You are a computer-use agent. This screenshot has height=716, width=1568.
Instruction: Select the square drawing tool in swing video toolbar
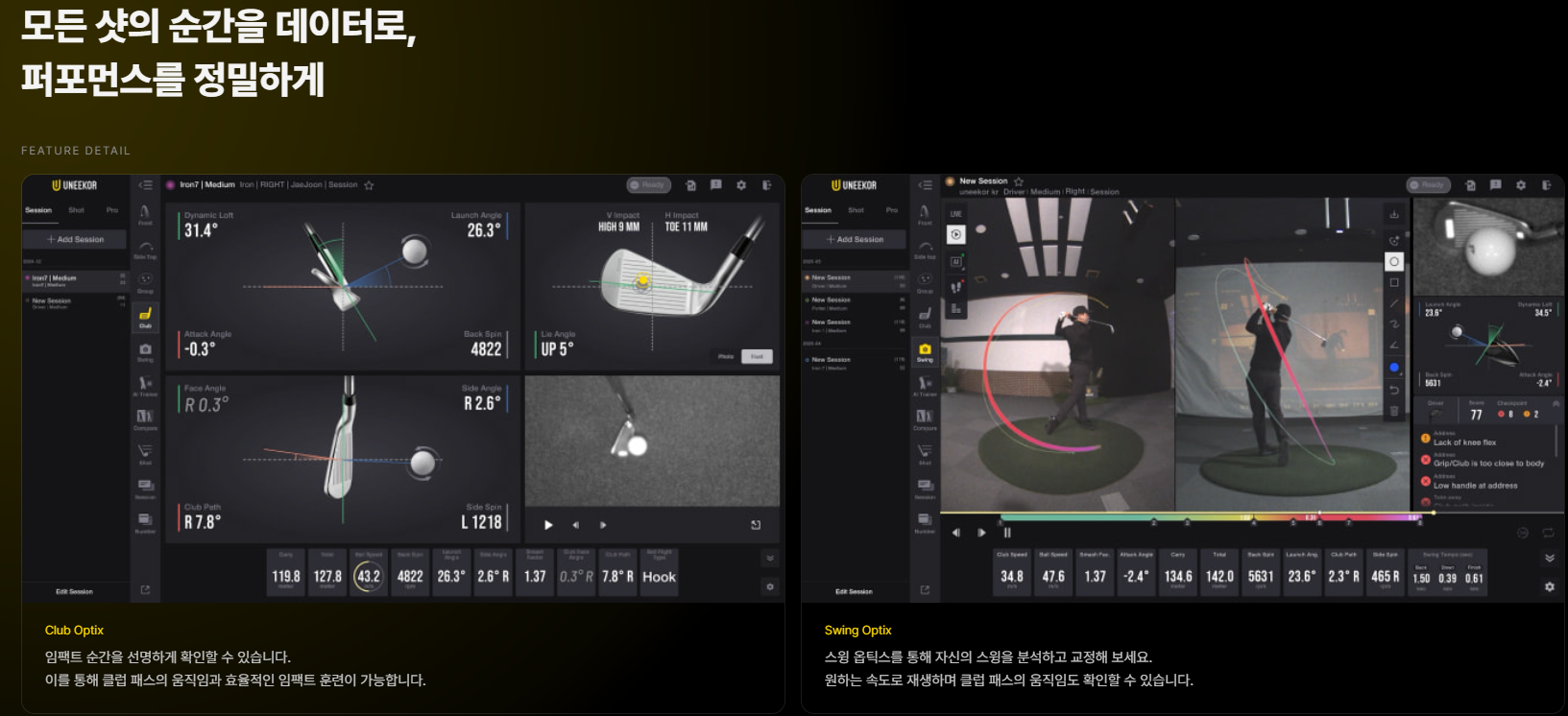[x=1394, y=283]
